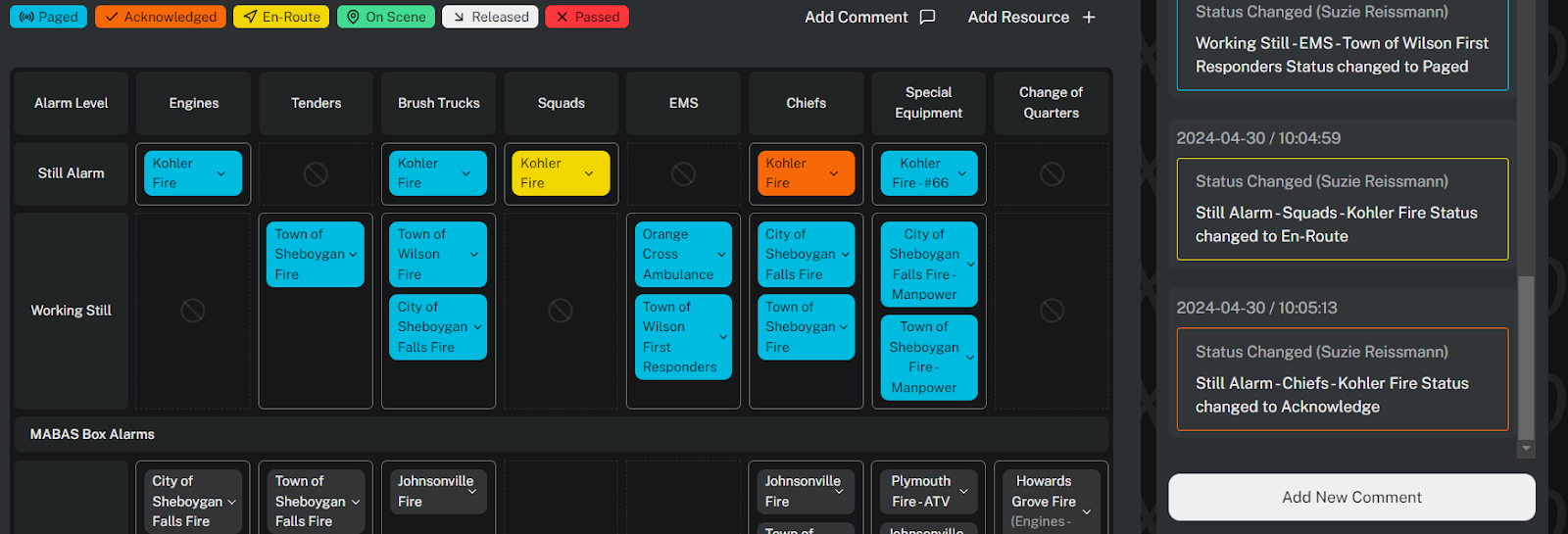Click the Brush Trucks column header
Screen dimensions: 1568x534
click(x=438, y=103)
